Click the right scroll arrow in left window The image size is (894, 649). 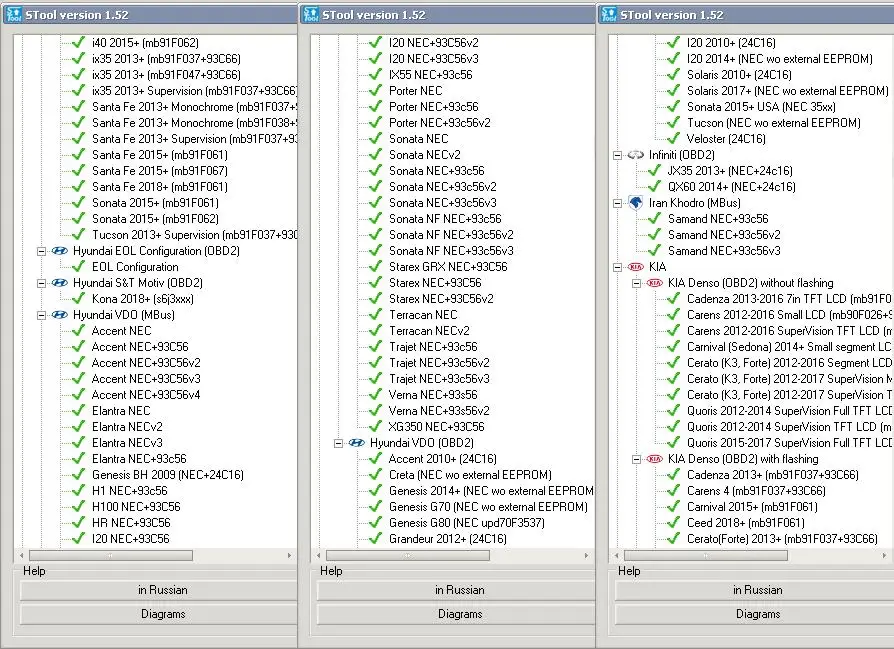289,555
